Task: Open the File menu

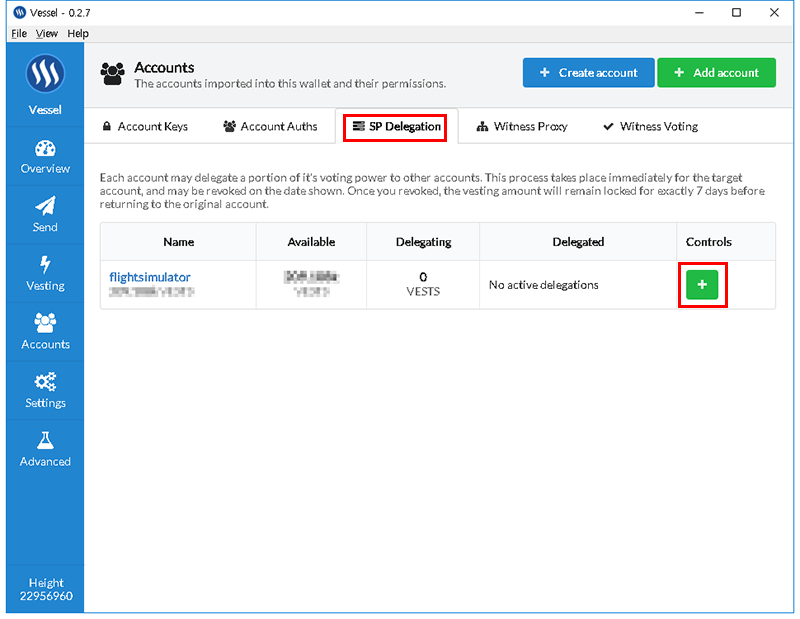Action: pyautogui.click(x=19, y=34)
